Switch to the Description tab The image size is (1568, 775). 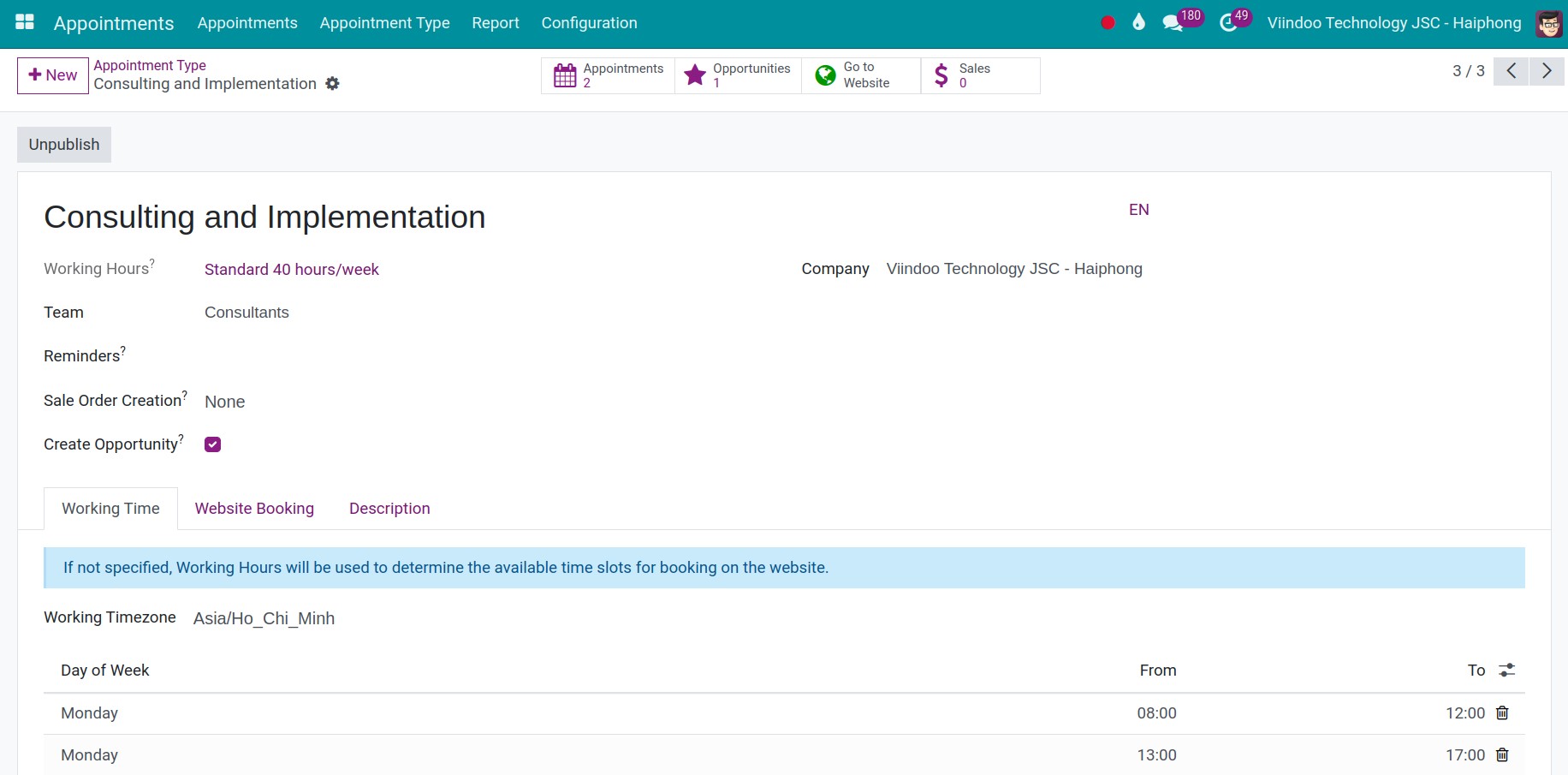389,509
